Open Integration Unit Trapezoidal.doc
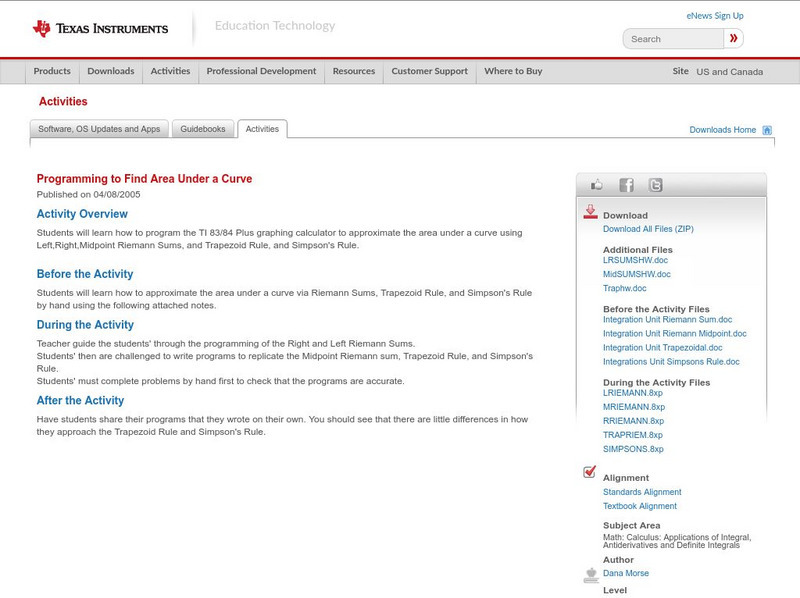The width and height of the screenshot is (800, 598). [x=663, y=348]
